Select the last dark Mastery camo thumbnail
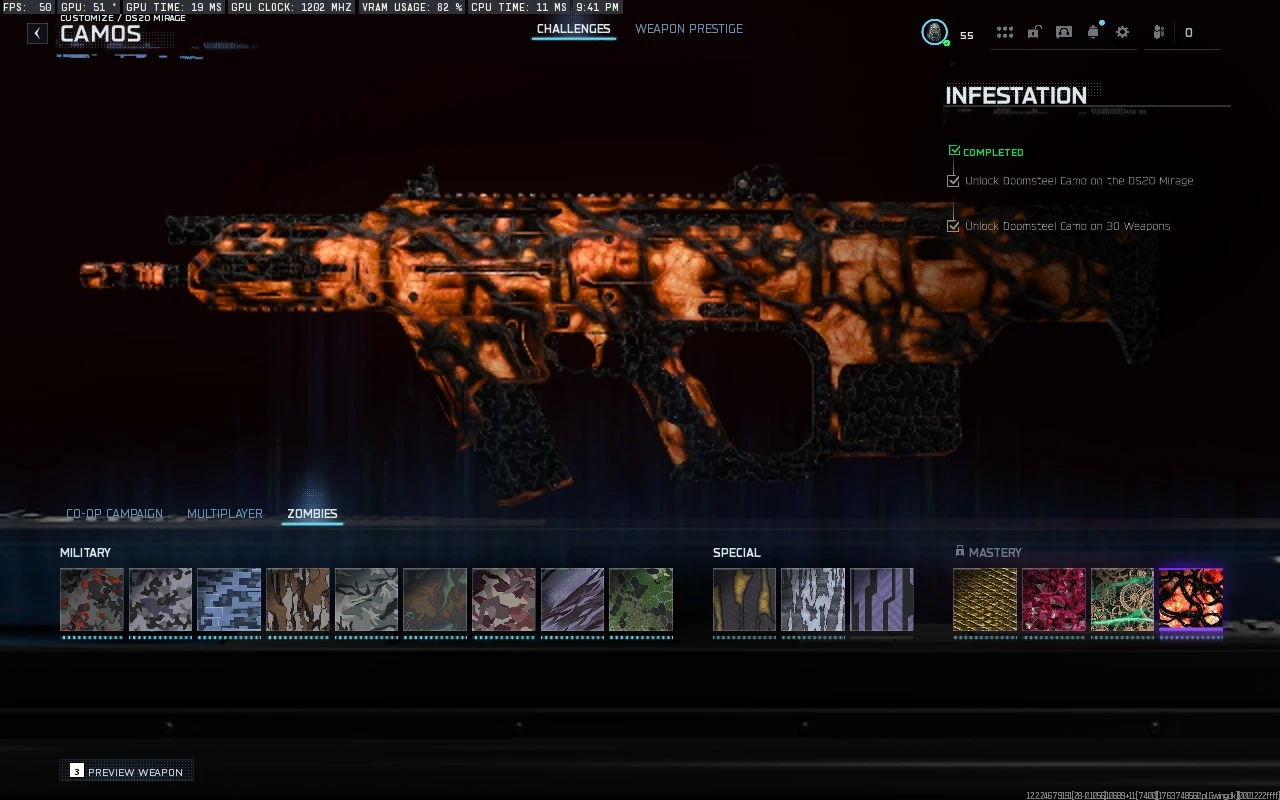1280x800 pixels. [x=1190, y=601]
